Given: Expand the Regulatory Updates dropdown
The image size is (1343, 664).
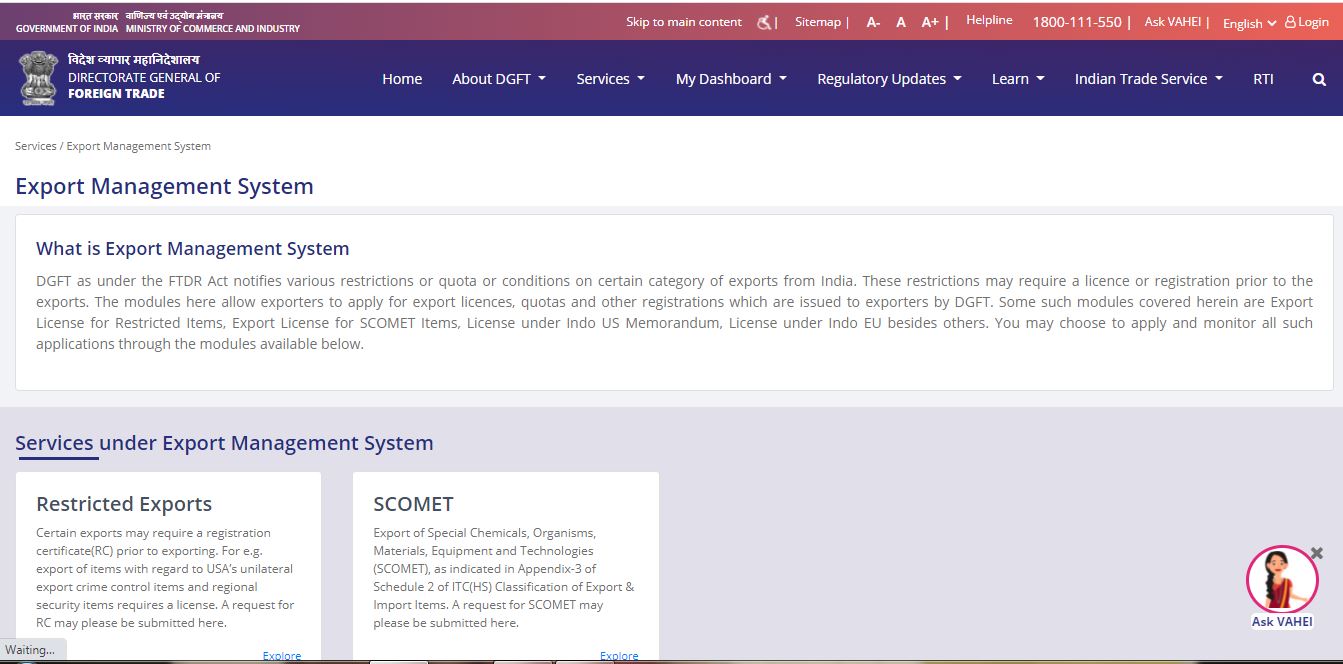Looking at the screenshot, I should (888, 78).
